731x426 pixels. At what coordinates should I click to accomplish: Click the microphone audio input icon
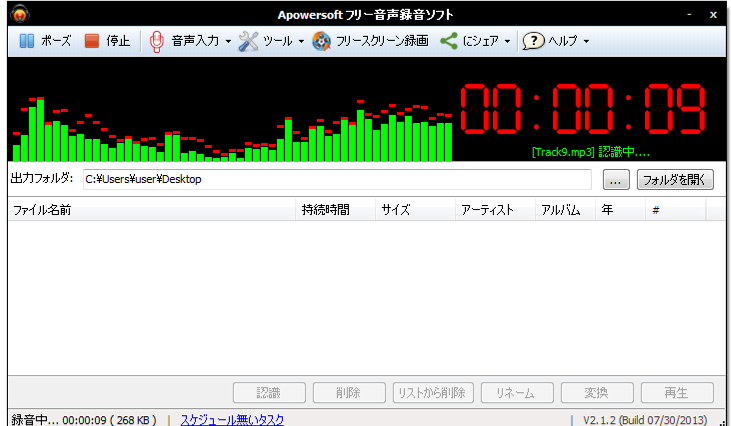tap(157, 41)
